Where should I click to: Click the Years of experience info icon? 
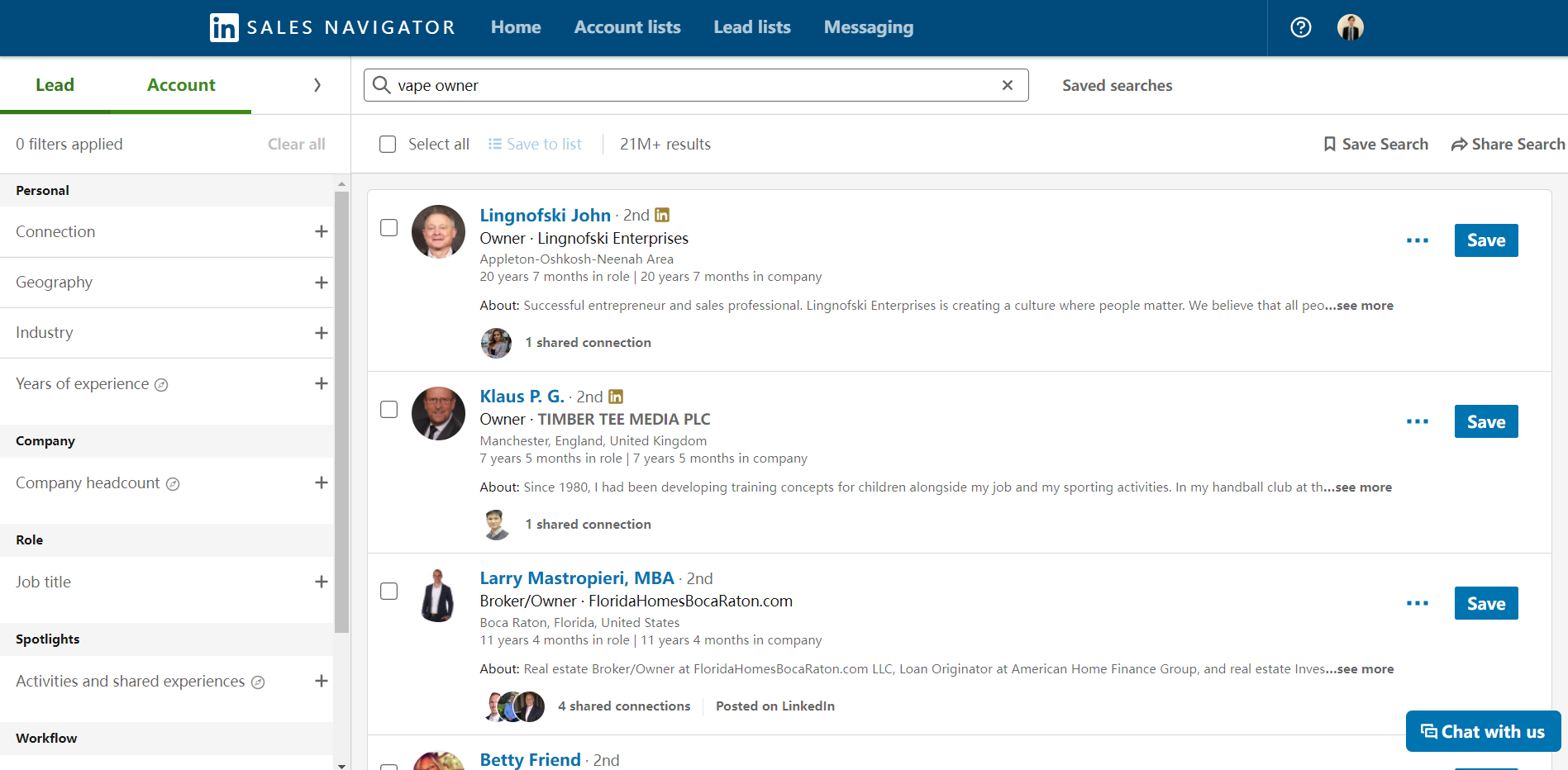click(161, 385)
